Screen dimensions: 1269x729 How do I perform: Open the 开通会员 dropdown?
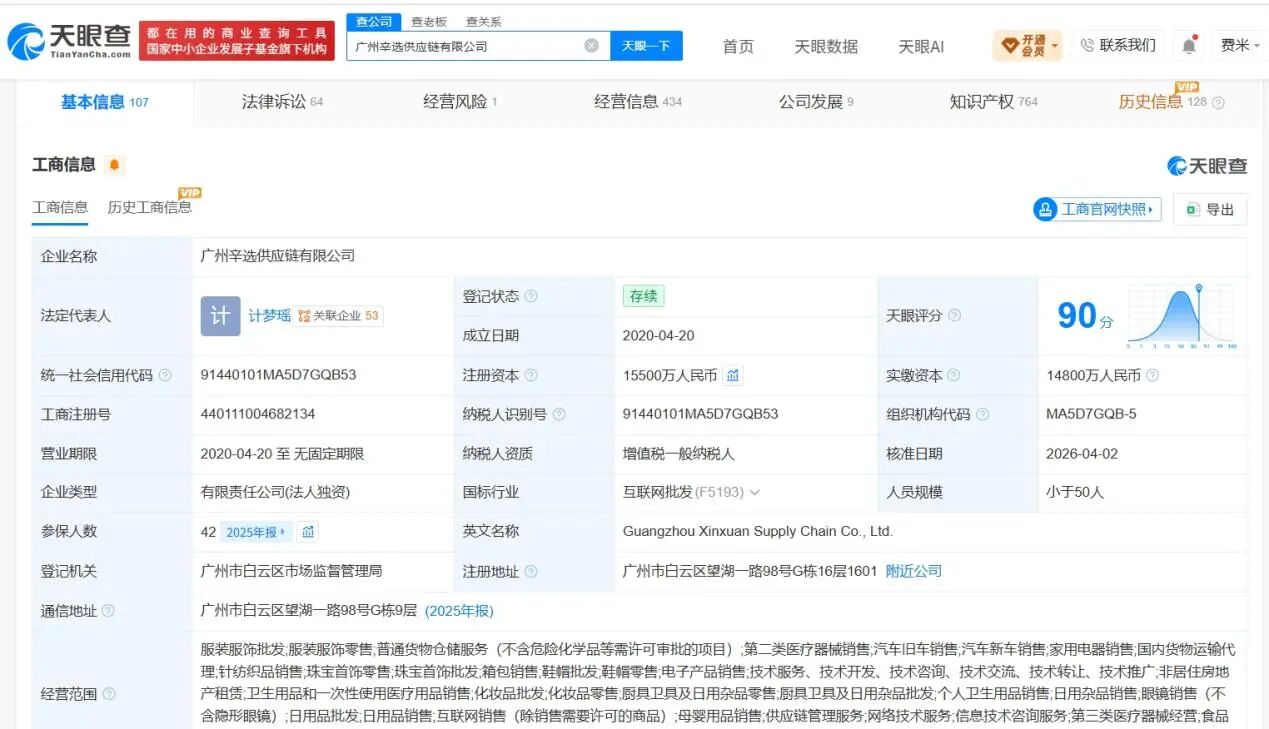(1027, 45)
